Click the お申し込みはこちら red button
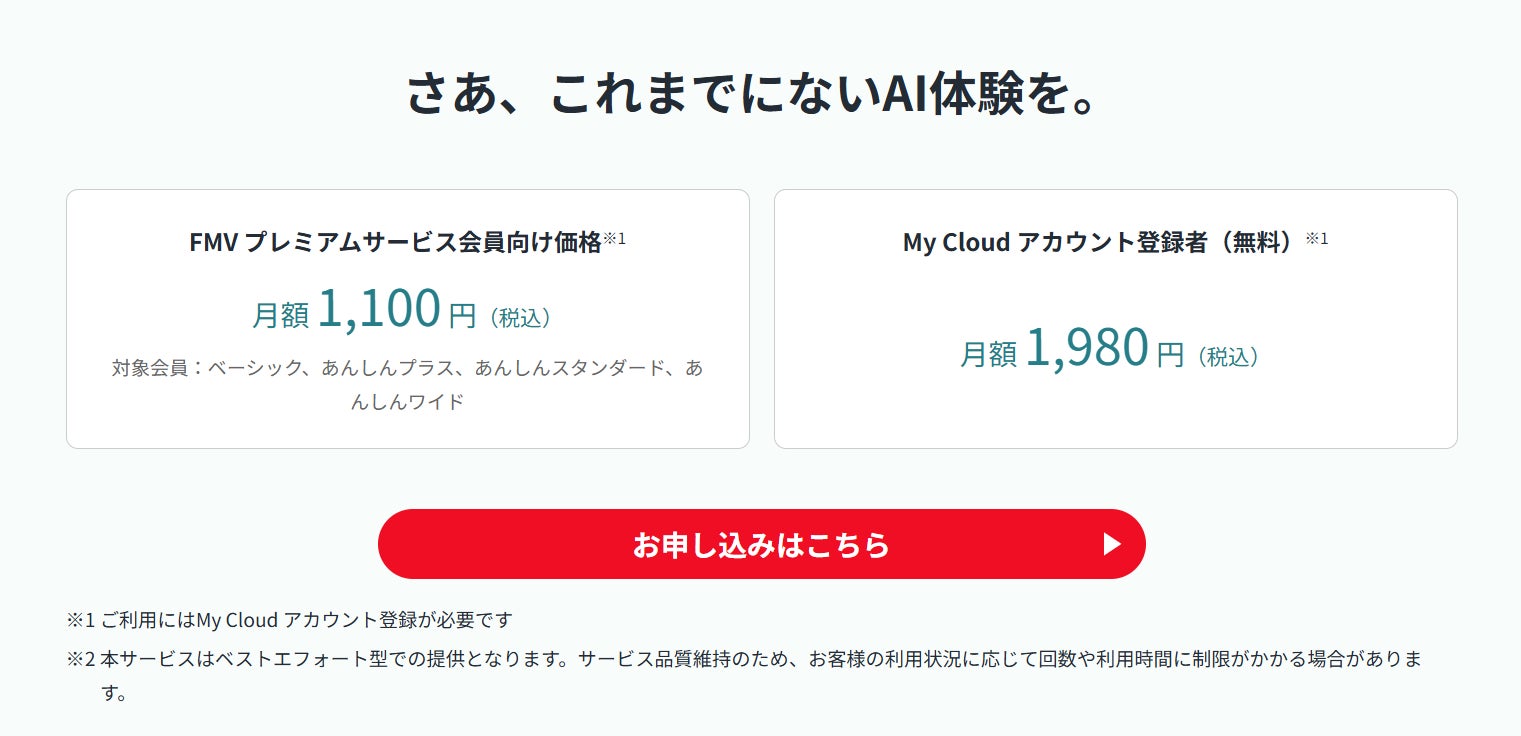The image size is (1521, 736). 760,544
